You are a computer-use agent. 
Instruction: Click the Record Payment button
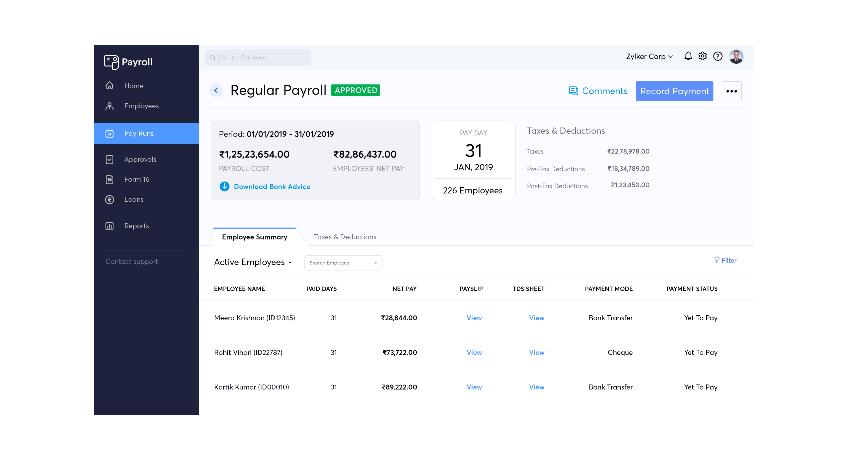674,91
